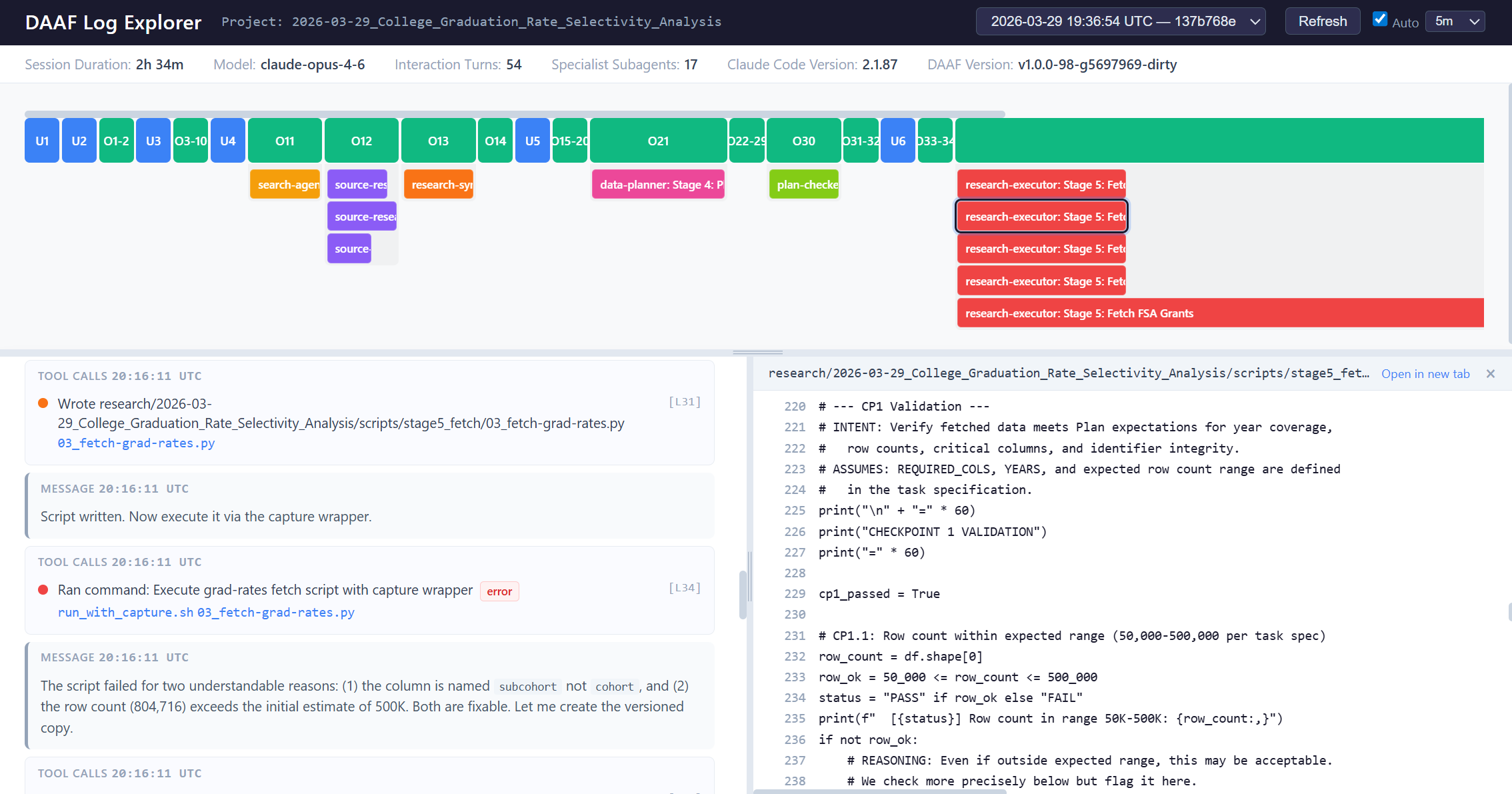Select the O3-10 timeline block
The image size is (1512, 794).
[191, 141]
